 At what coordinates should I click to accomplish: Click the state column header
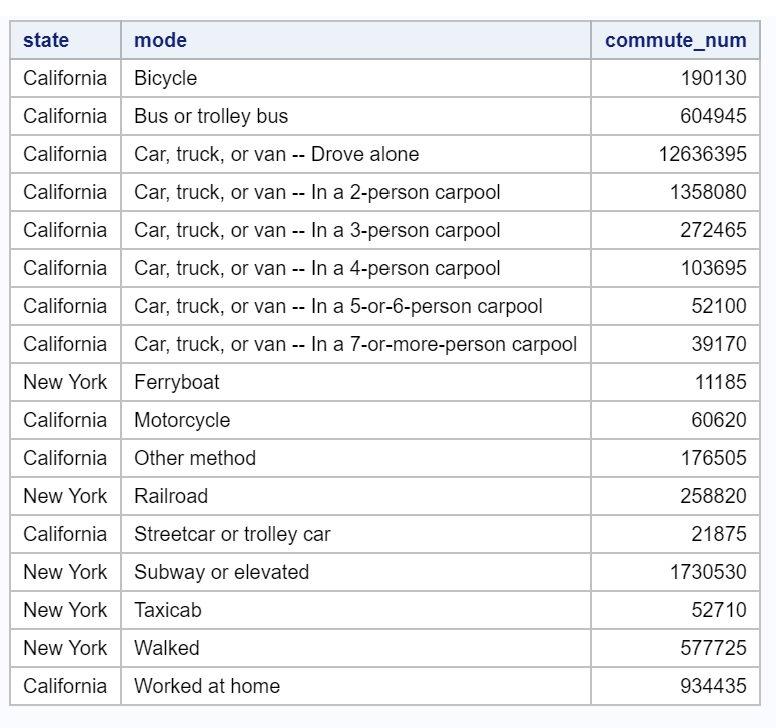point(46,40)
